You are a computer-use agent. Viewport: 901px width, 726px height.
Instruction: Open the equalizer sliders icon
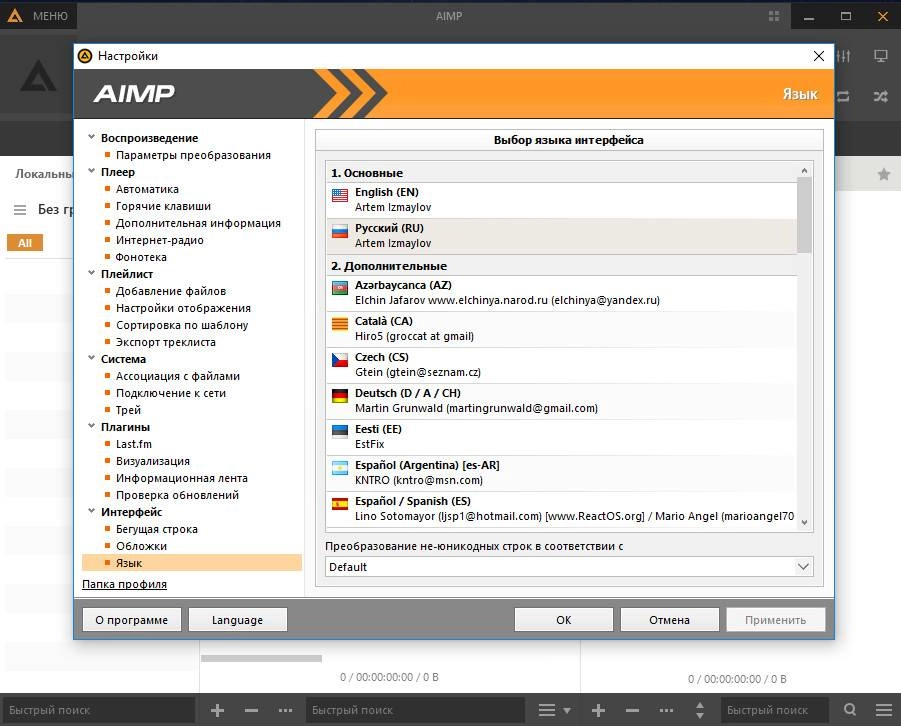point(844,56)
